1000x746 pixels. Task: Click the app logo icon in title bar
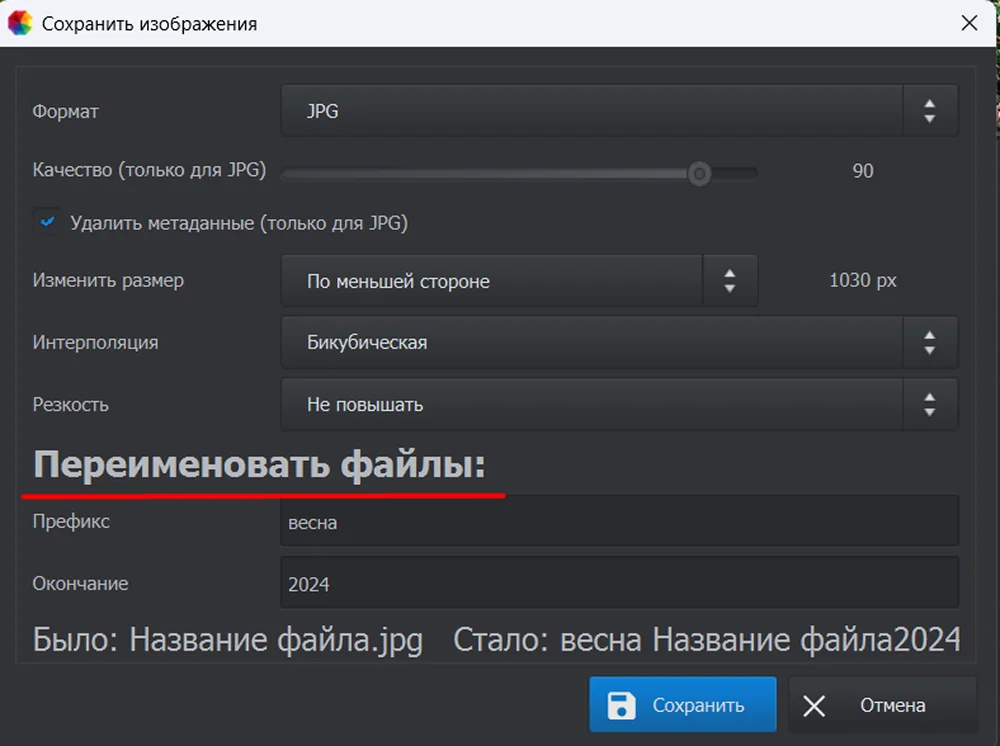[20, 23]
